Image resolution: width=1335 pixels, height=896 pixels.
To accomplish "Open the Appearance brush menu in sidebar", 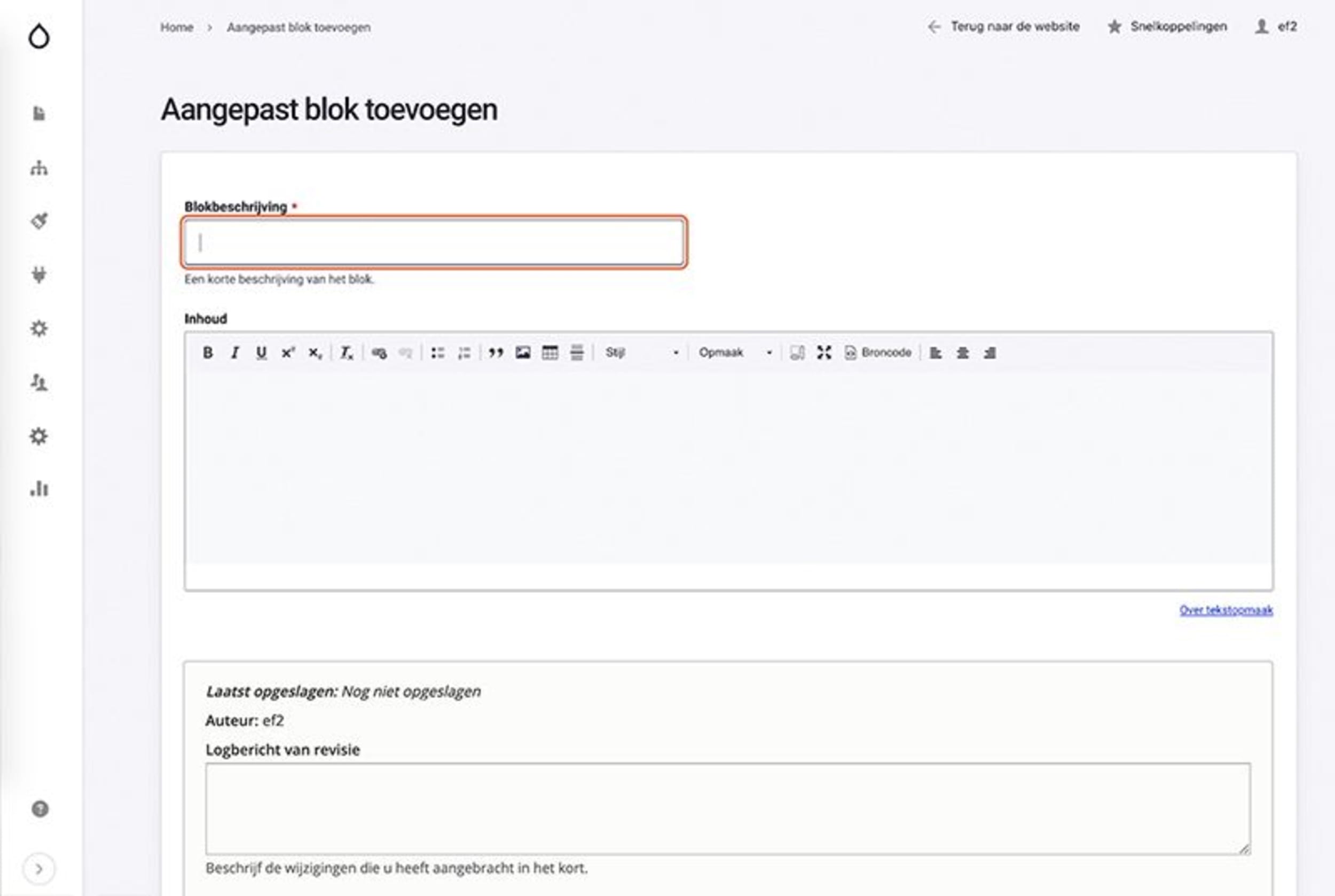I will pyautogui.click(x=39, y=221).
